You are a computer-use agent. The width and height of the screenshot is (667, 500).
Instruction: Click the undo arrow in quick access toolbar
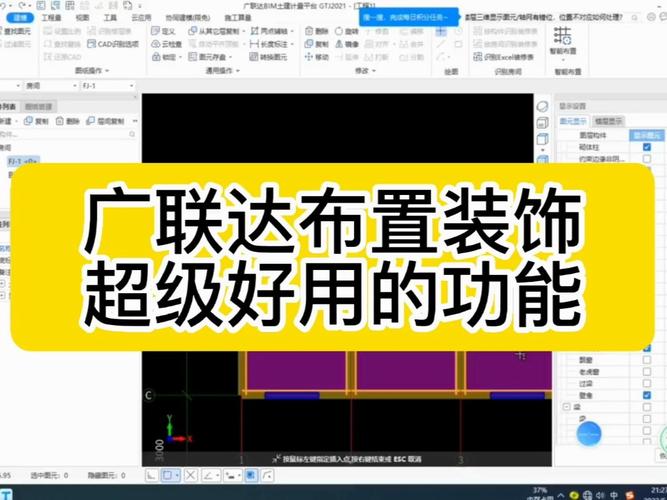pos(3,6)
